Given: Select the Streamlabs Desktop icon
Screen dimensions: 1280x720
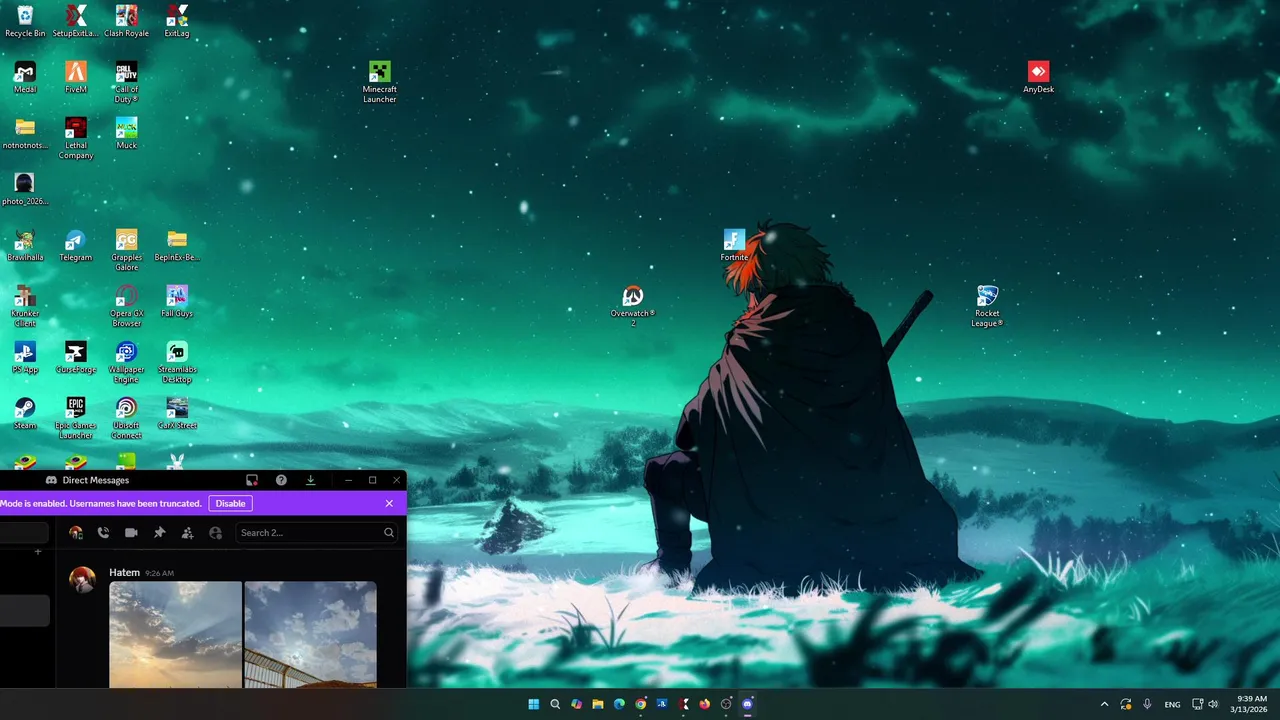Looking at the screenshot, I should pyautogui.click(x=177, y=363).
